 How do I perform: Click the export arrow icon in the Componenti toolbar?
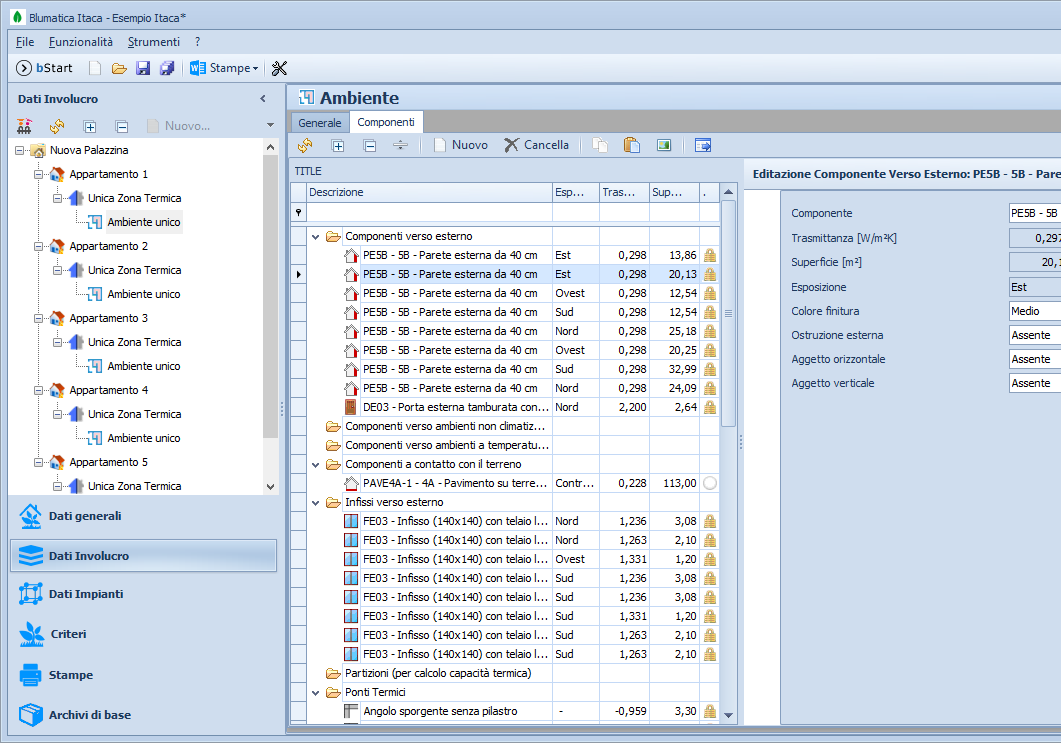(703, 145)
